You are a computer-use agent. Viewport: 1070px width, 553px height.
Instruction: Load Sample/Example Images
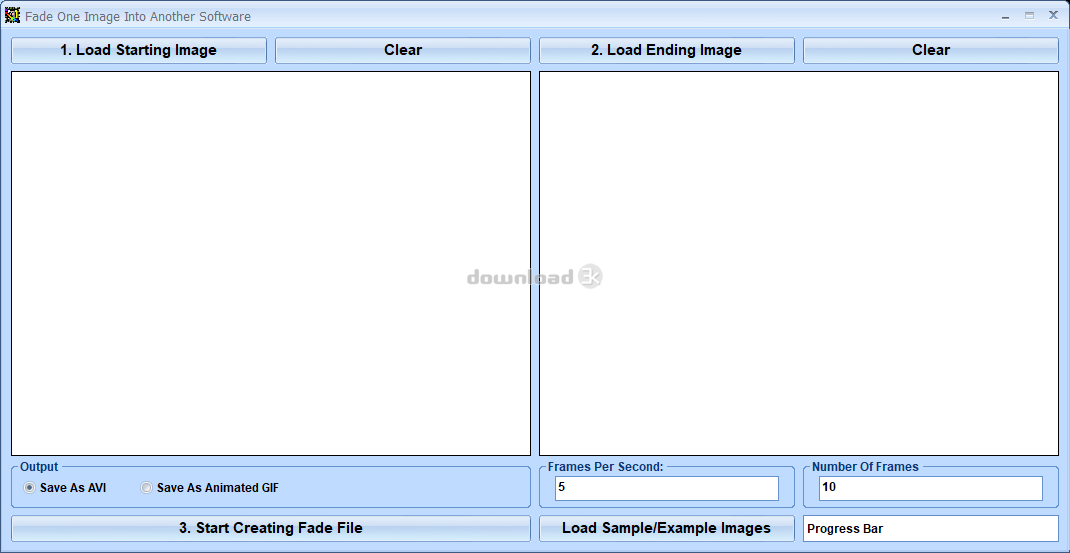pyautogui.click(x=667, y=528)
